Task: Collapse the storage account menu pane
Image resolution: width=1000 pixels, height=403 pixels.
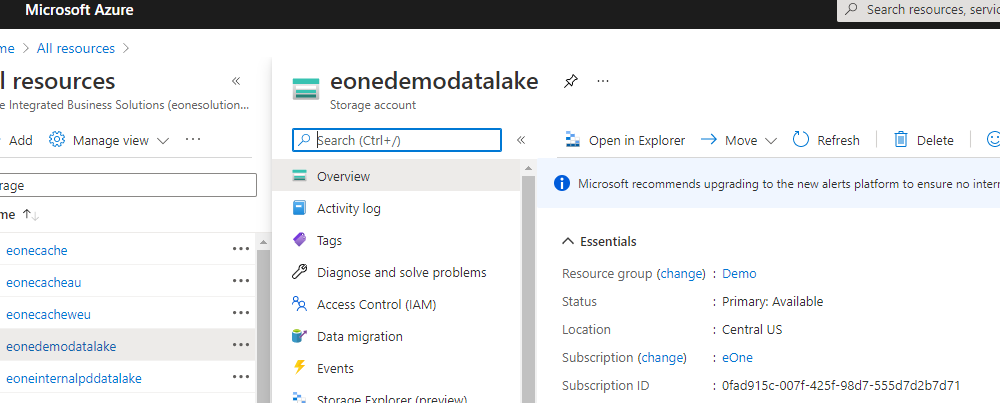Action: tap(521, 140)
